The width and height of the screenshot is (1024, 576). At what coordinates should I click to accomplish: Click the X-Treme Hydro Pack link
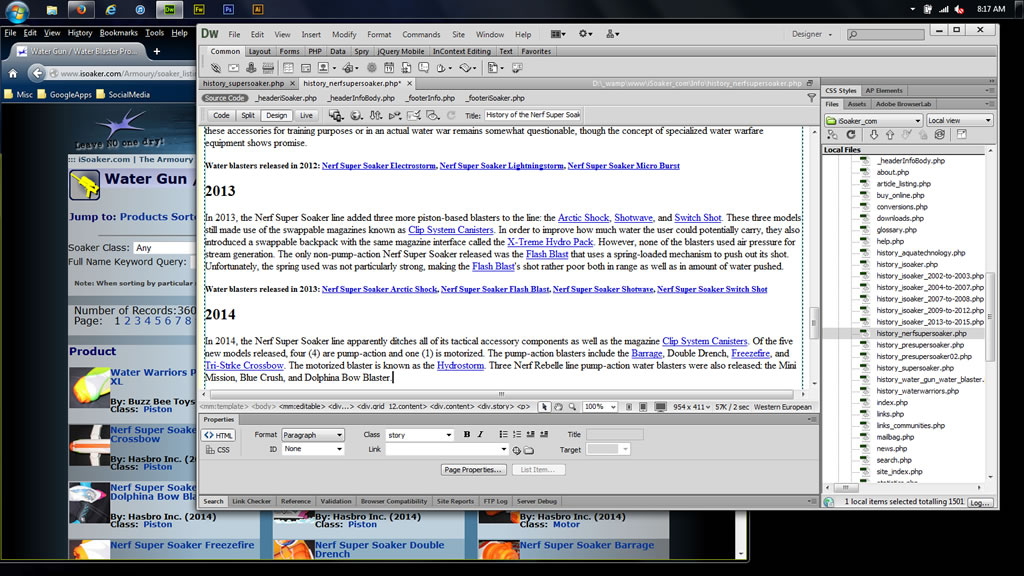click(x=550, y=242)
